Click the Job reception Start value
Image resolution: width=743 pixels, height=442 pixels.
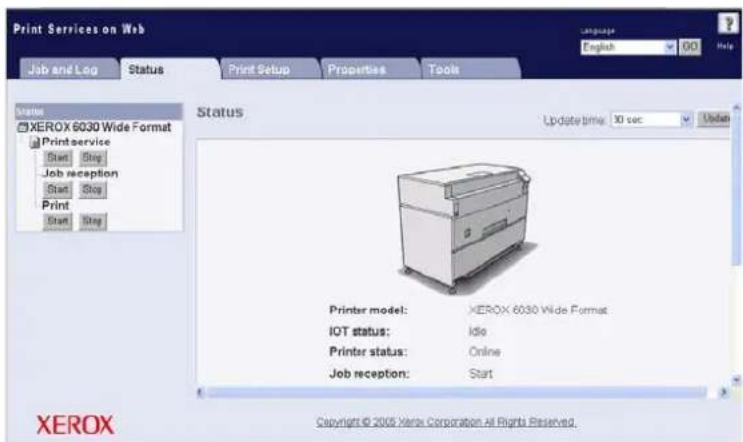481,374
